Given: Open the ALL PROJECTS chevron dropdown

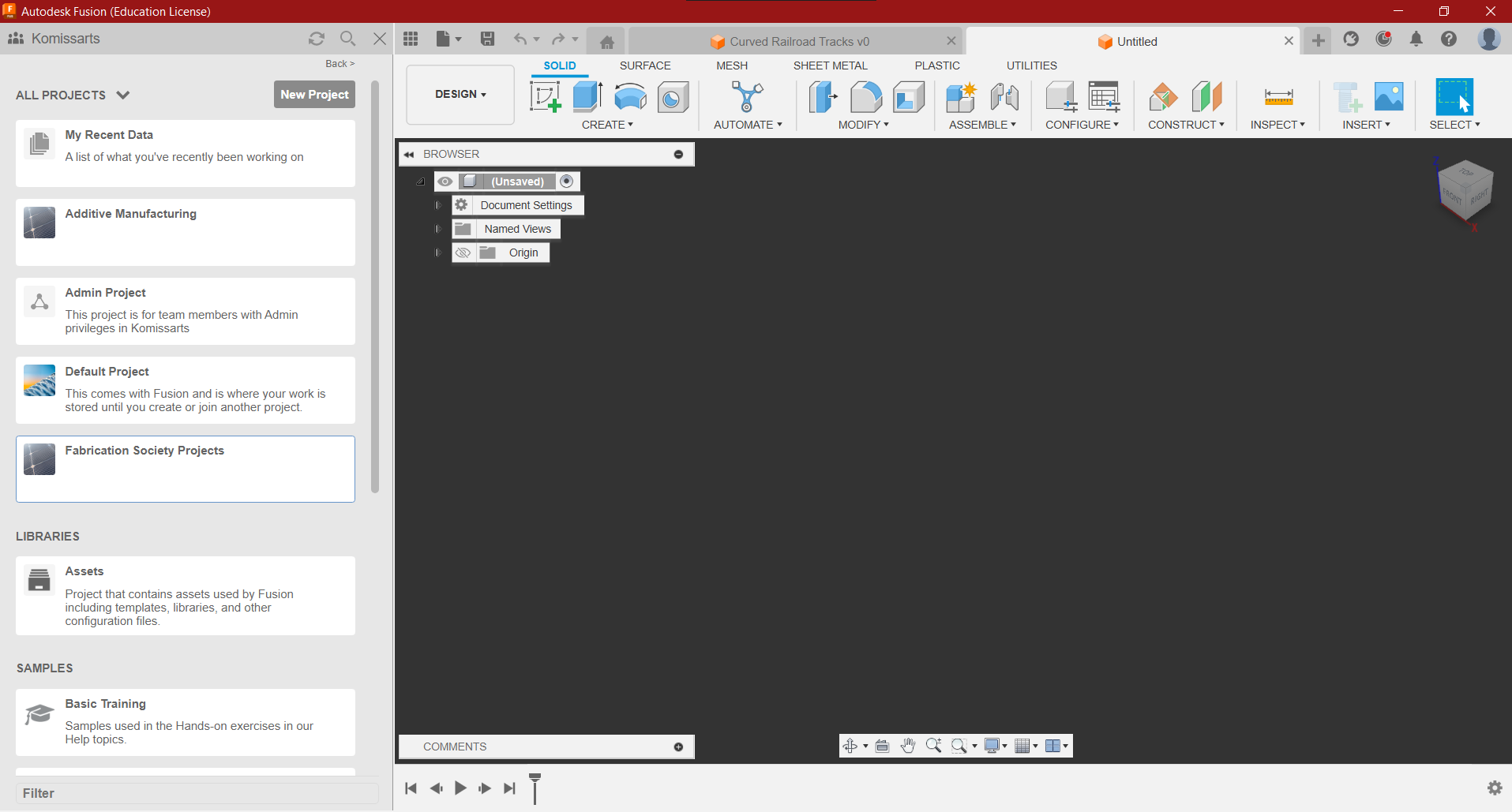Looking at the screenshot, I should pyautogui.click(x=122, y=95).
